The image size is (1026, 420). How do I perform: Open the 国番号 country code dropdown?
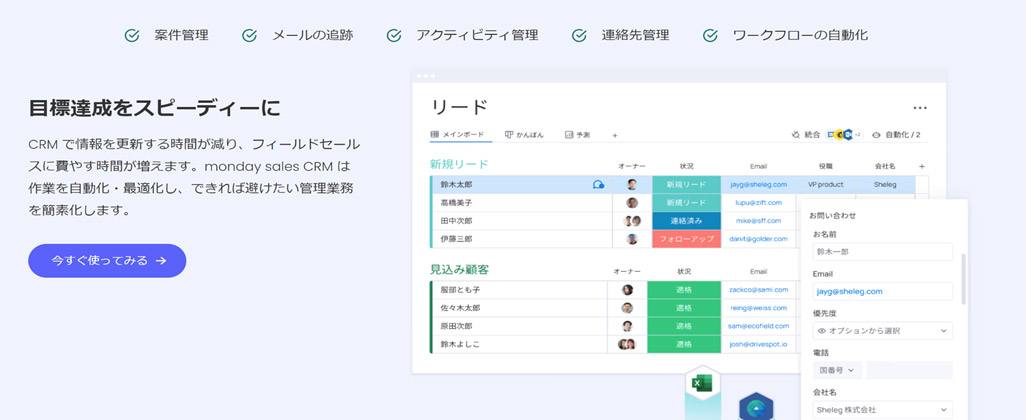(838, 370)
